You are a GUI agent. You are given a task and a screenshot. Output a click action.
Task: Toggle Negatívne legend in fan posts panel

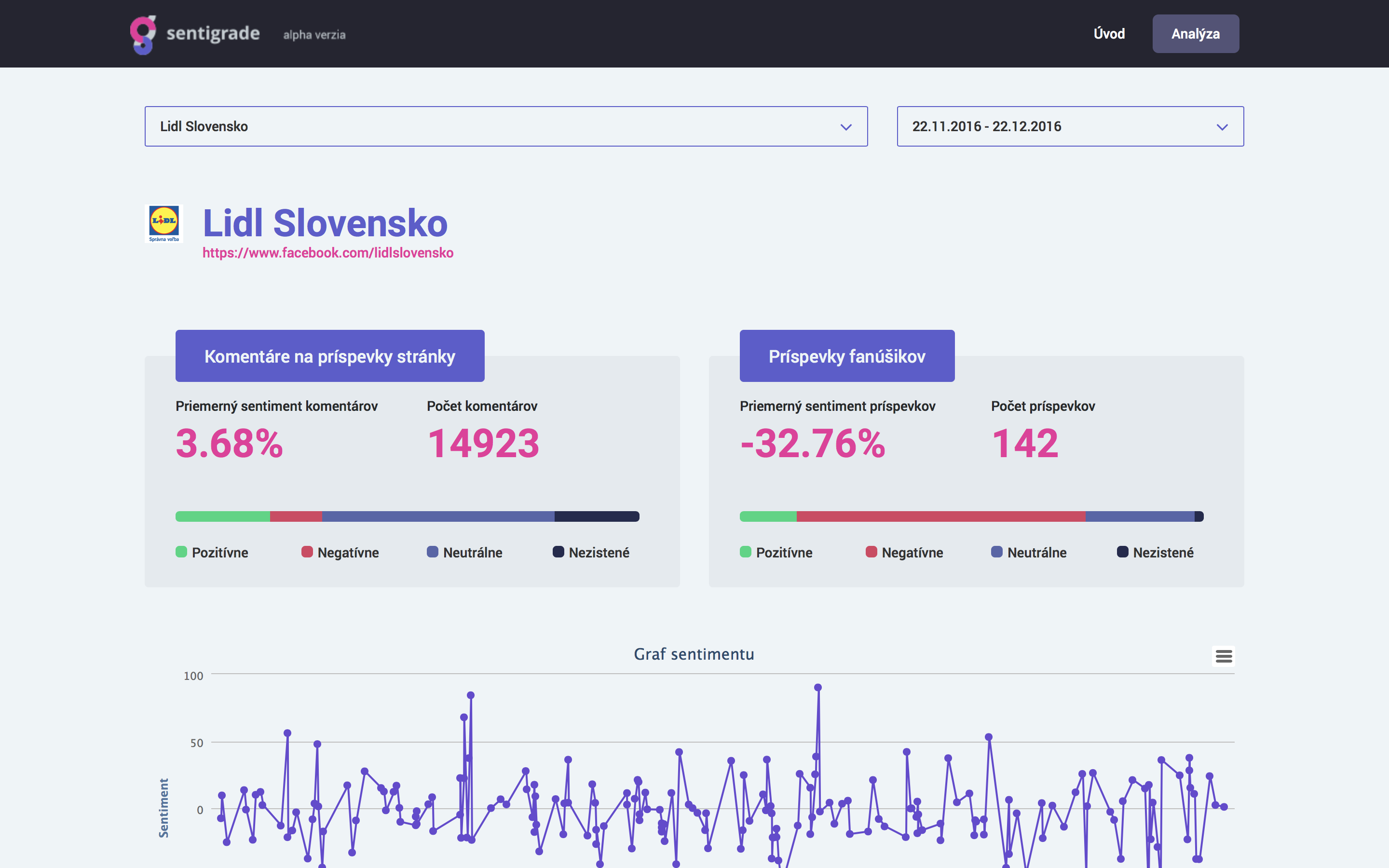tap(904, 552)
